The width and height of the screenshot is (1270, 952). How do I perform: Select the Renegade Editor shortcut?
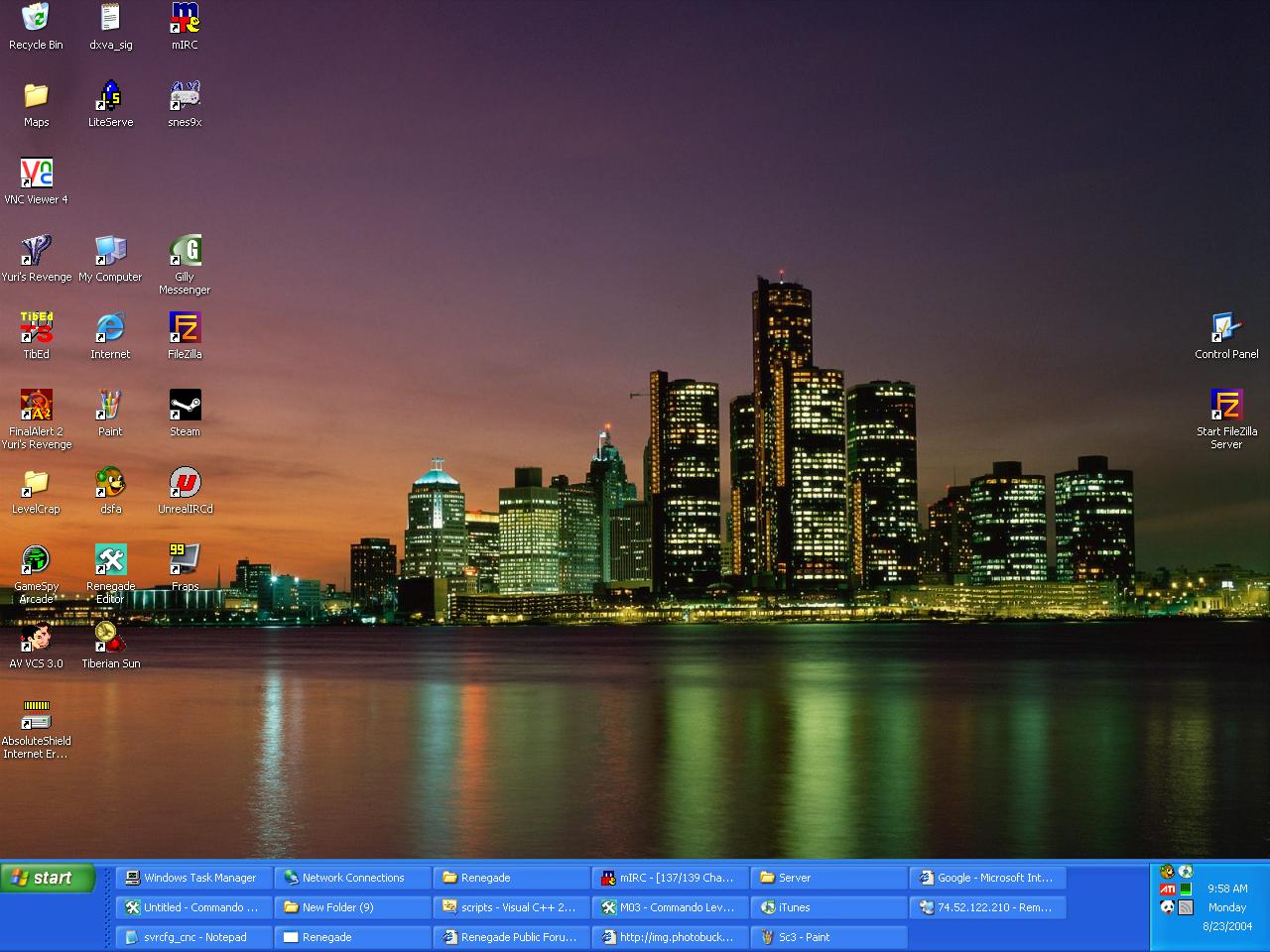coord(110,560)
